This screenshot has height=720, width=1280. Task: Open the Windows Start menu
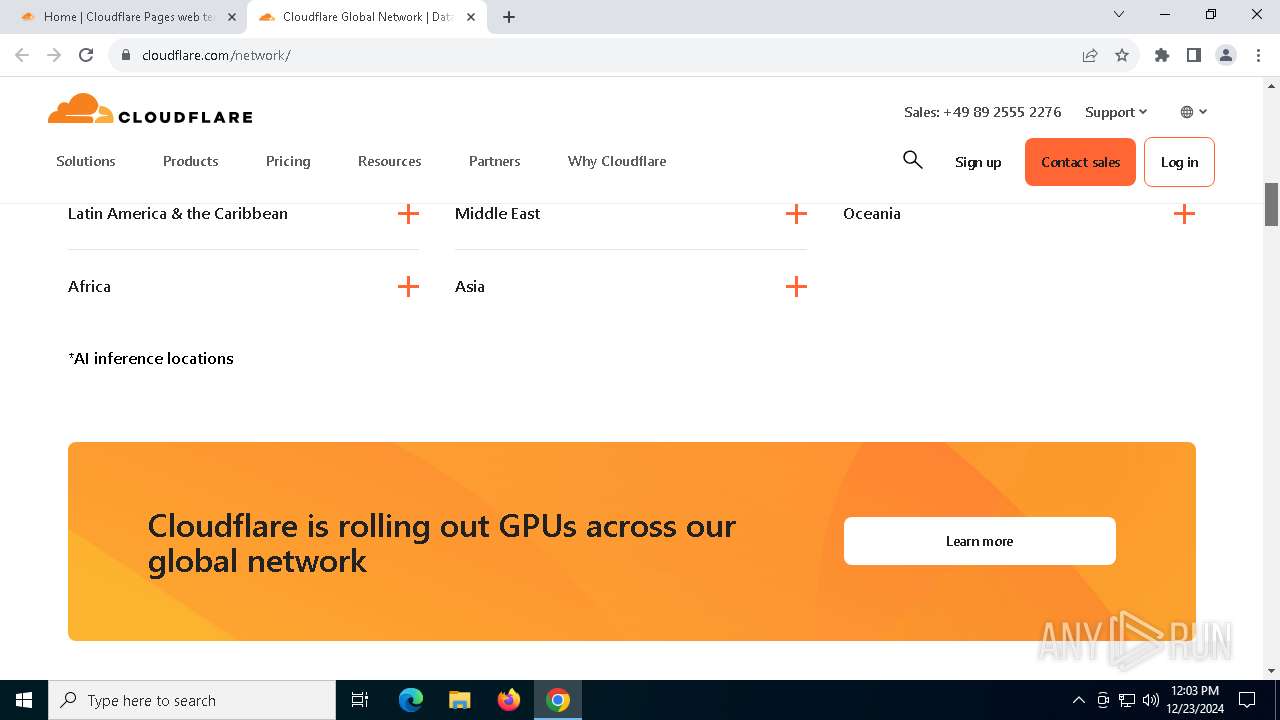(24, 700)
